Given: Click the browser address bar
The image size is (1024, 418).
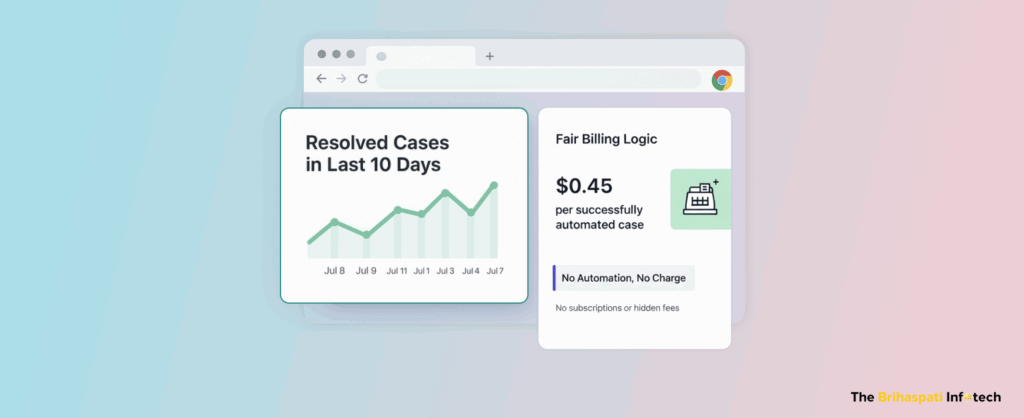Looking at the screenshot, I should click(538, 79).
